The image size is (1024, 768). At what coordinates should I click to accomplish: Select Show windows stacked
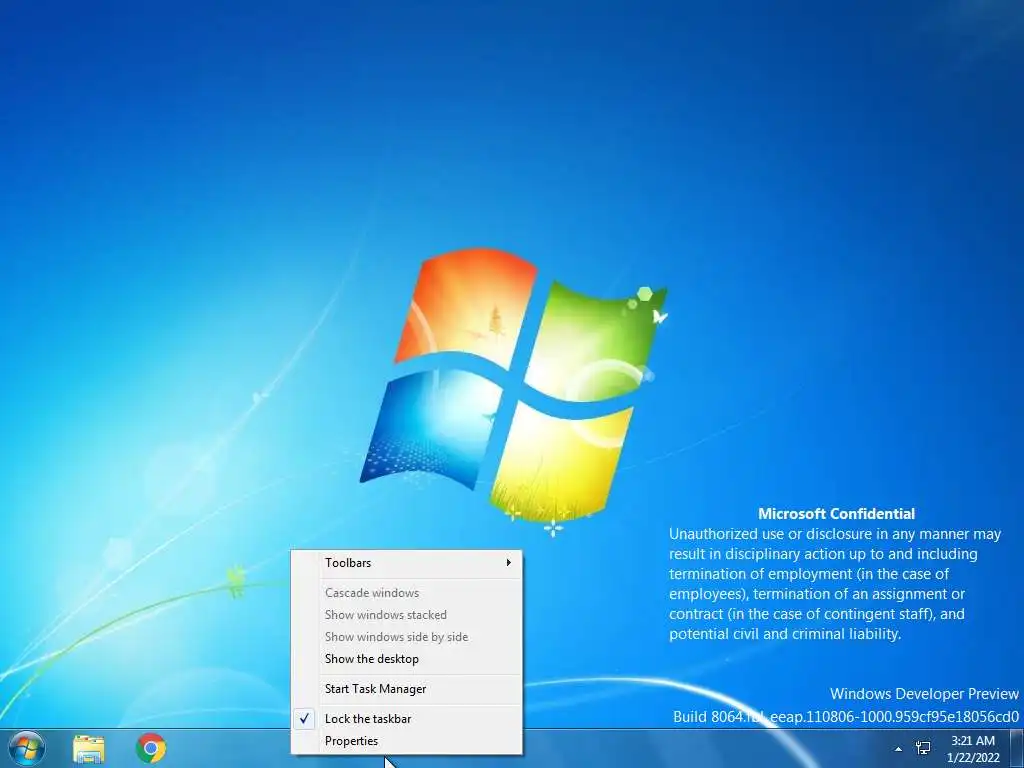[407, 615]
